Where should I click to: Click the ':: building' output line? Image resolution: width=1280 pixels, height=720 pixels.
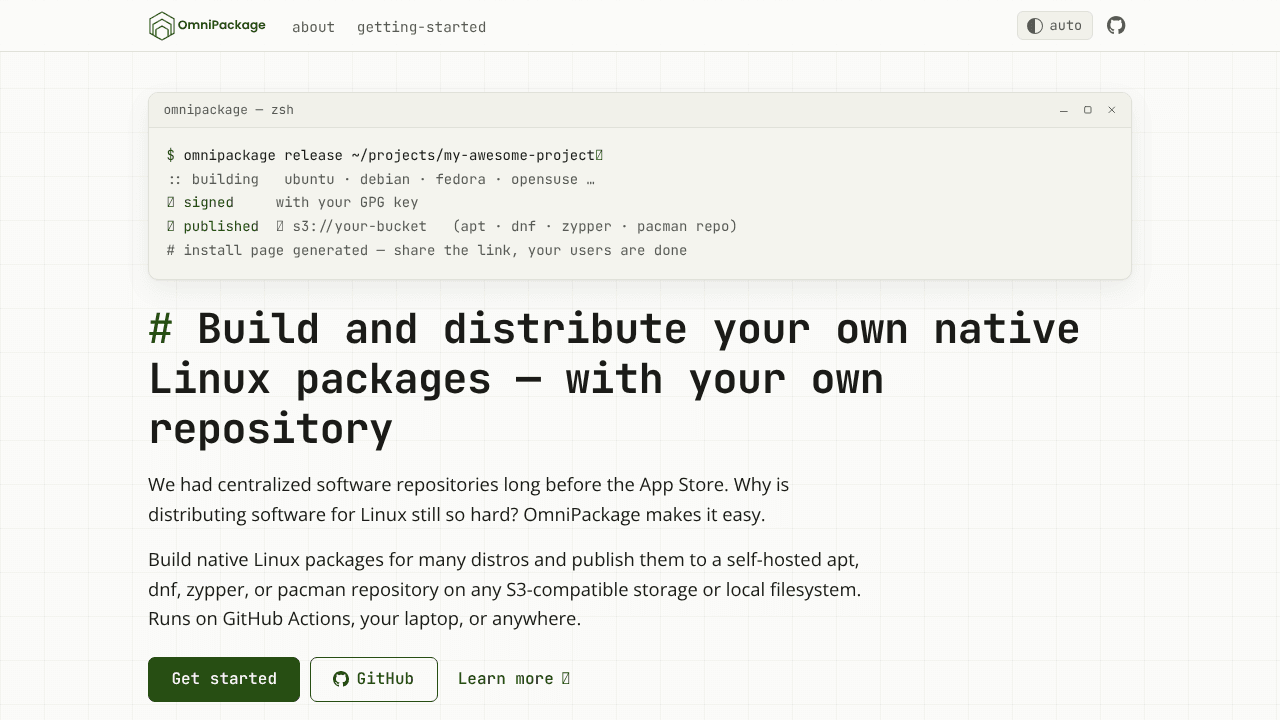381,179
